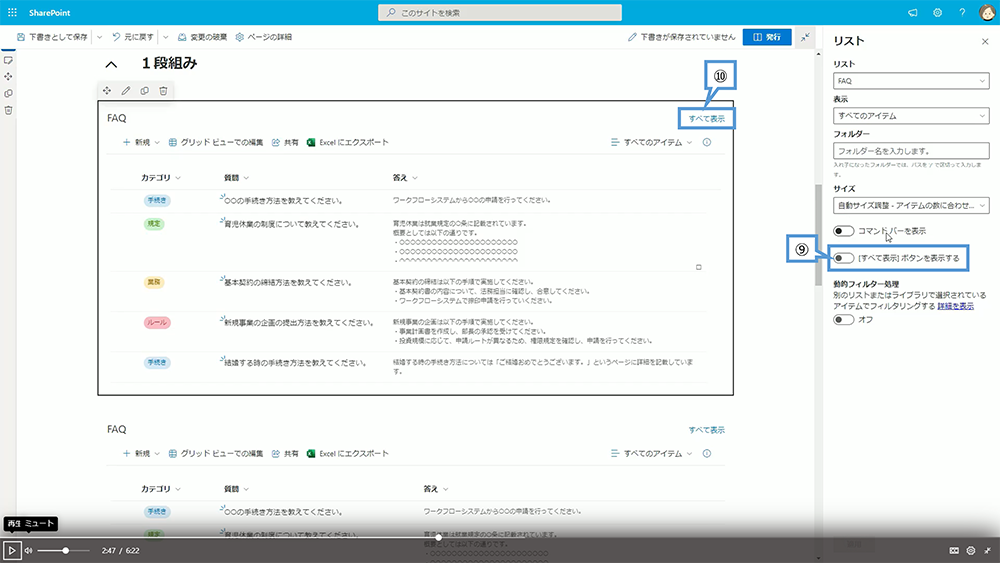Open the video player settings gear
1000x563 pixels.
(x=971, y=550)
